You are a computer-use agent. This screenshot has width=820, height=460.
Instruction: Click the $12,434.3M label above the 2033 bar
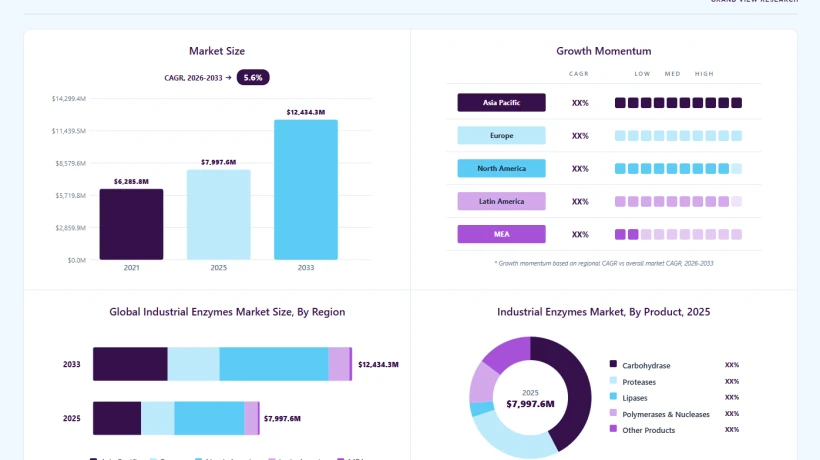click(x=306, y=112)
